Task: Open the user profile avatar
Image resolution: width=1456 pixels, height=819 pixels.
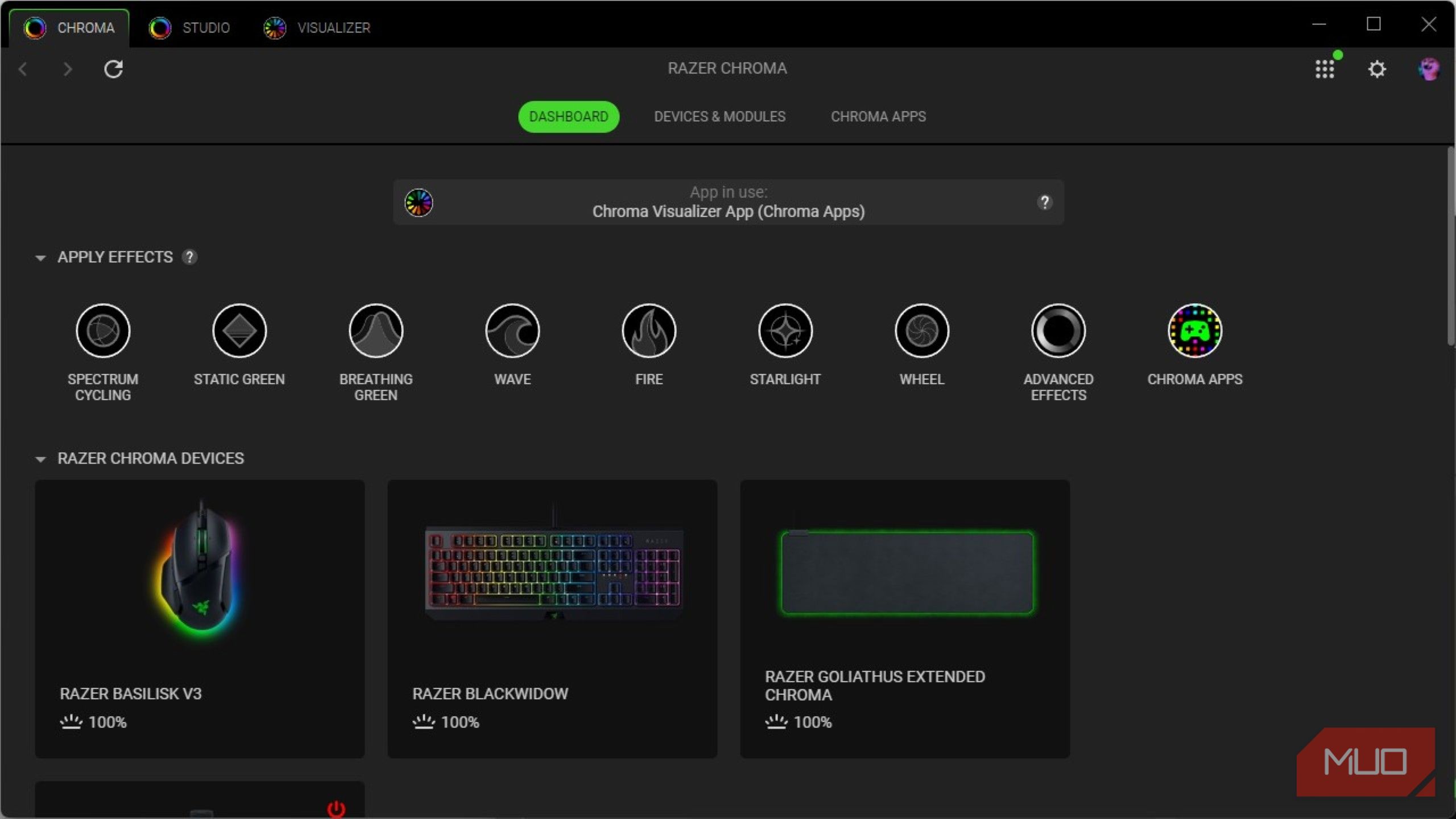Action: click(1429, 69)
